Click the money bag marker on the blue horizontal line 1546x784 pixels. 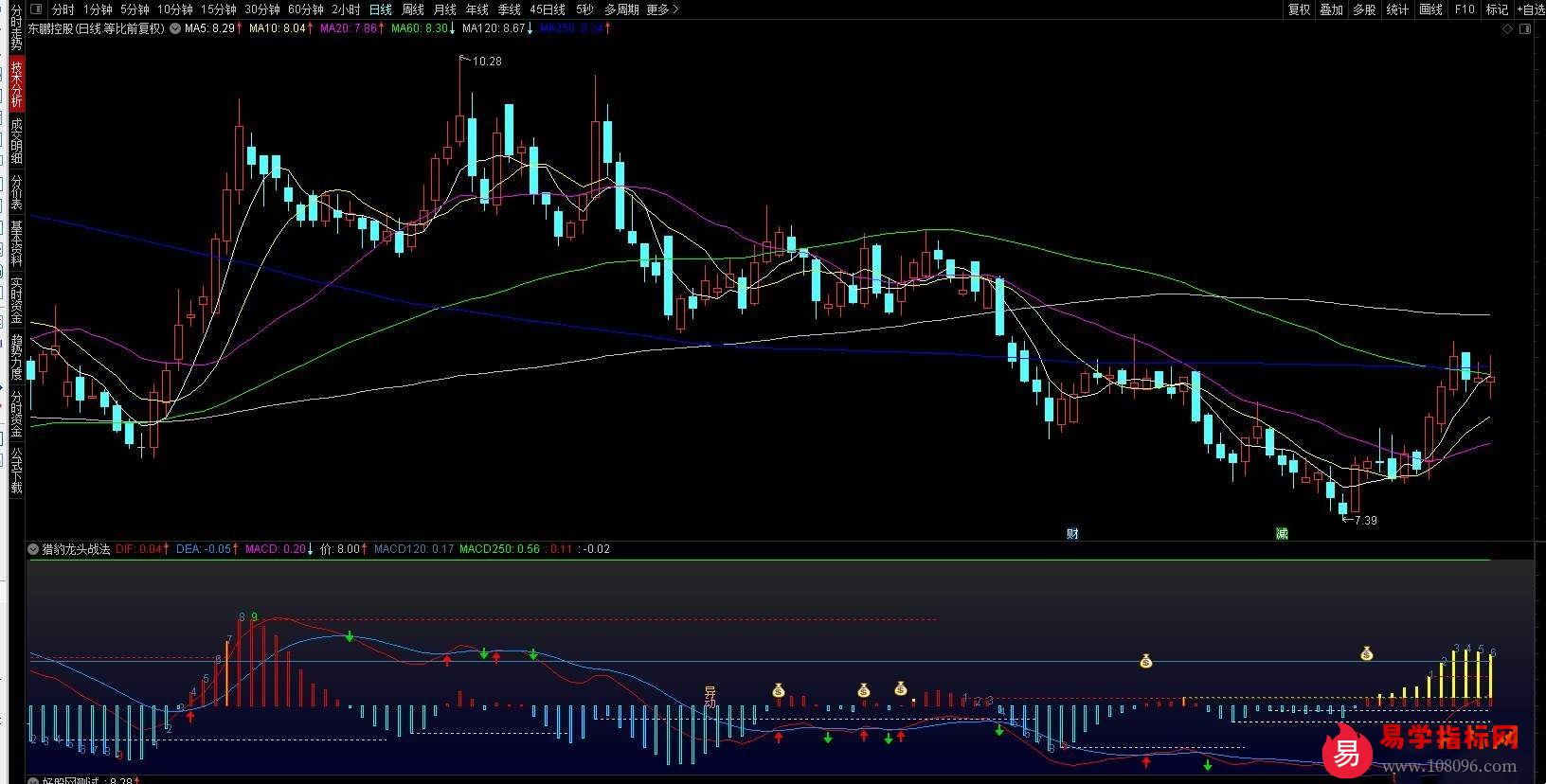click(x=1145, y=661)
